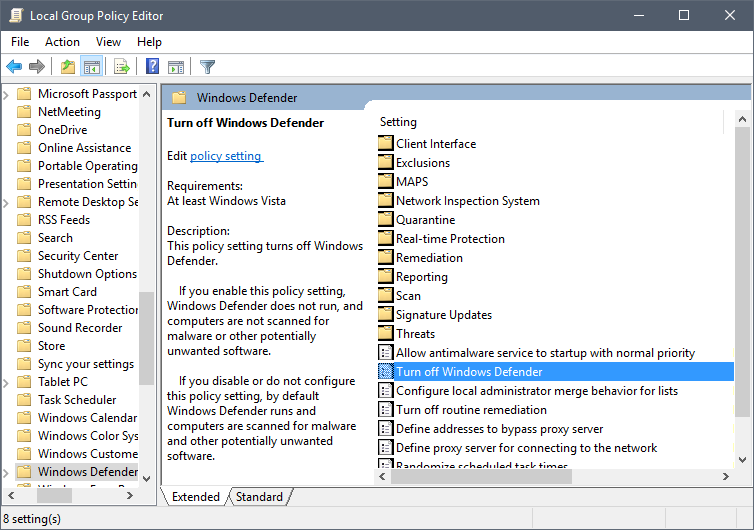This screenshot has width=754, height=530.
Task: Select the Windows Calendar tree folder
Action: [88, 418]
